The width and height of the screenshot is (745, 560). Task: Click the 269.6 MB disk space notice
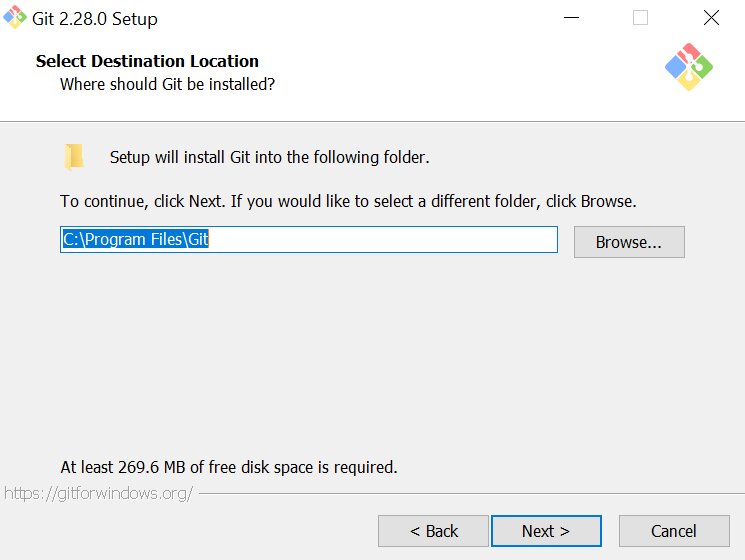point(229,467)
